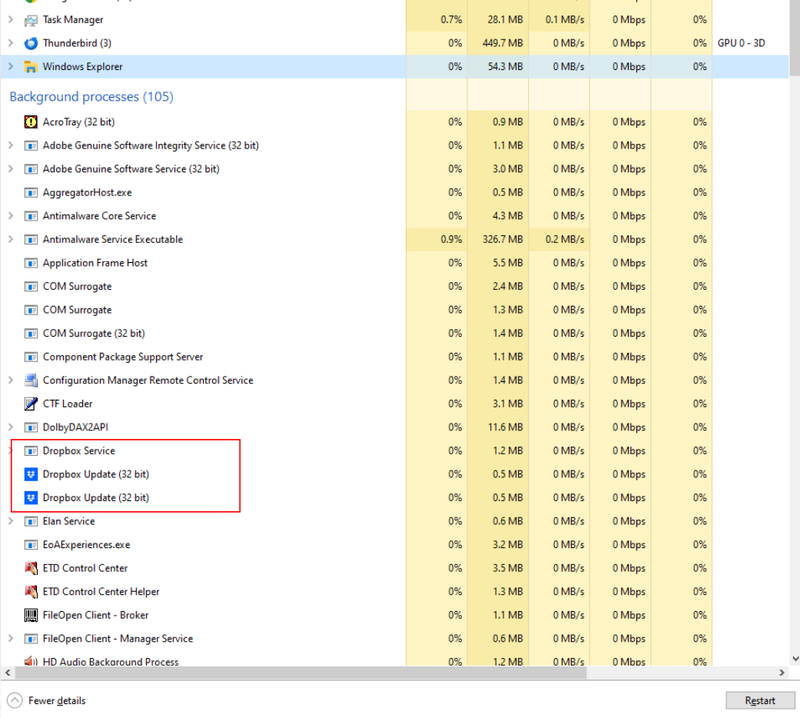Image resolution: width=800 pixels, height=718 pixels.
Task: Click the Component Package Support Server icon
Action: tap(31, 357)
